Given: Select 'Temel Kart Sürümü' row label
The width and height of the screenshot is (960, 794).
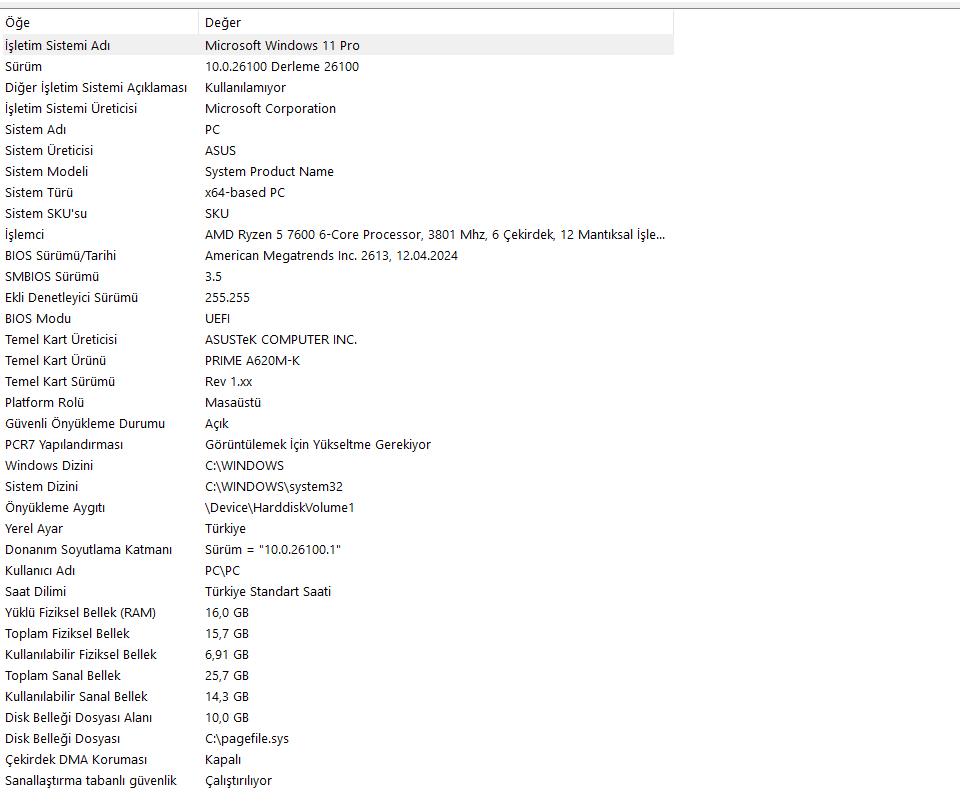Looking at the screenshot, I should coord(60,381).
